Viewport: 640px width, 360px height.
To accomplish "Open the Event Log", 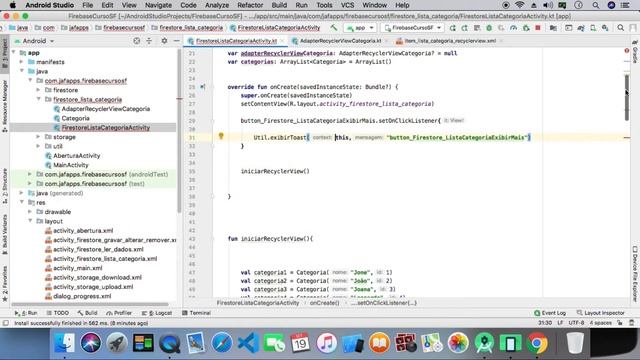I will coord(550,313).
